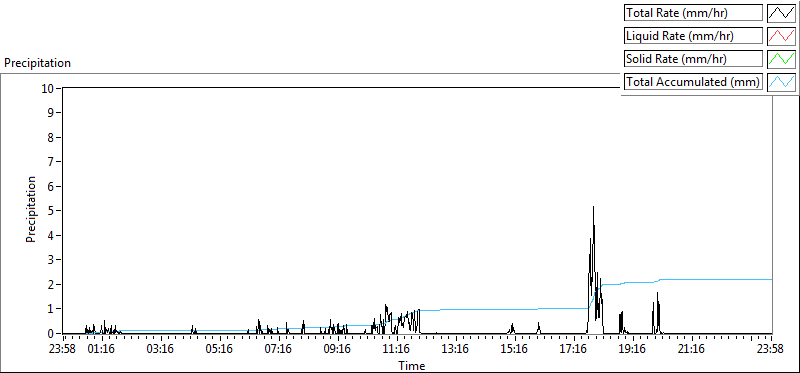Click the vertical Precipitation axis label
The height and width of the screenshot is (373, 800).
click(31, 209)
